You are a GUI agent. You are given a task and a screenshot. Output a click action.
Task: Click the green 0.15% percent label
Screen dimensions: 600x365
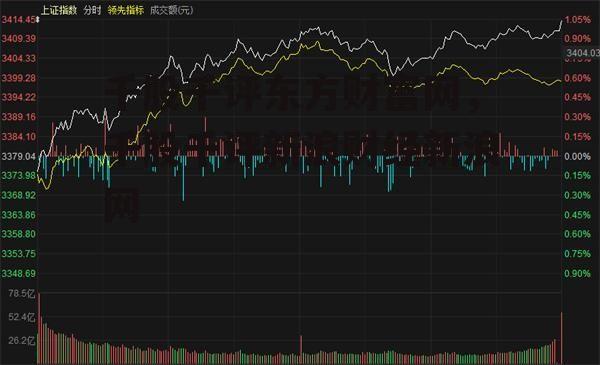(x=578, y=176)
